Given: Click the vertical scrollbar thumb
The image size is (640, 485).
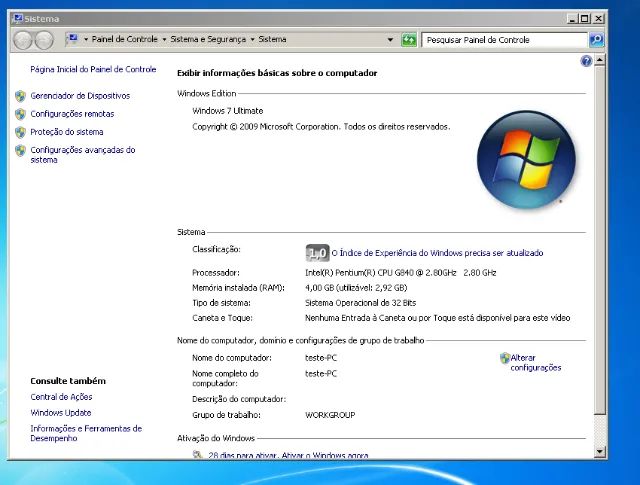Looking at the screenshot, I should tap(600, 240).
